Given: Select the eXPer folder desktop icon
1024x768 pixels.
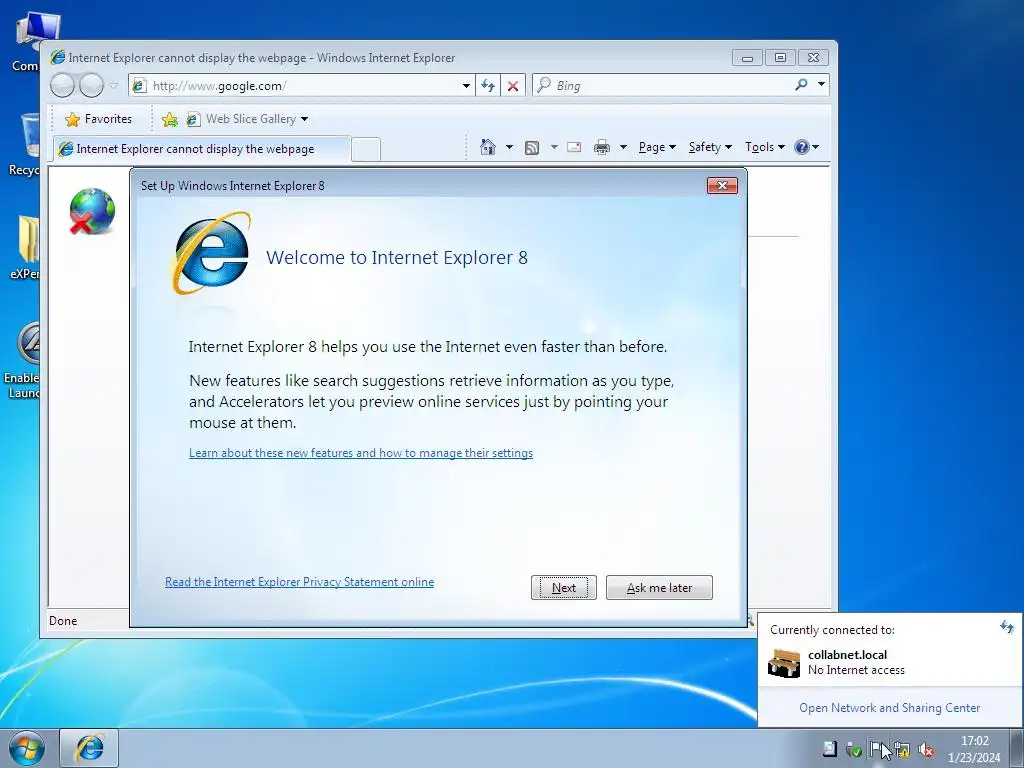Looking at the screenshot, I should pos(26,247).
